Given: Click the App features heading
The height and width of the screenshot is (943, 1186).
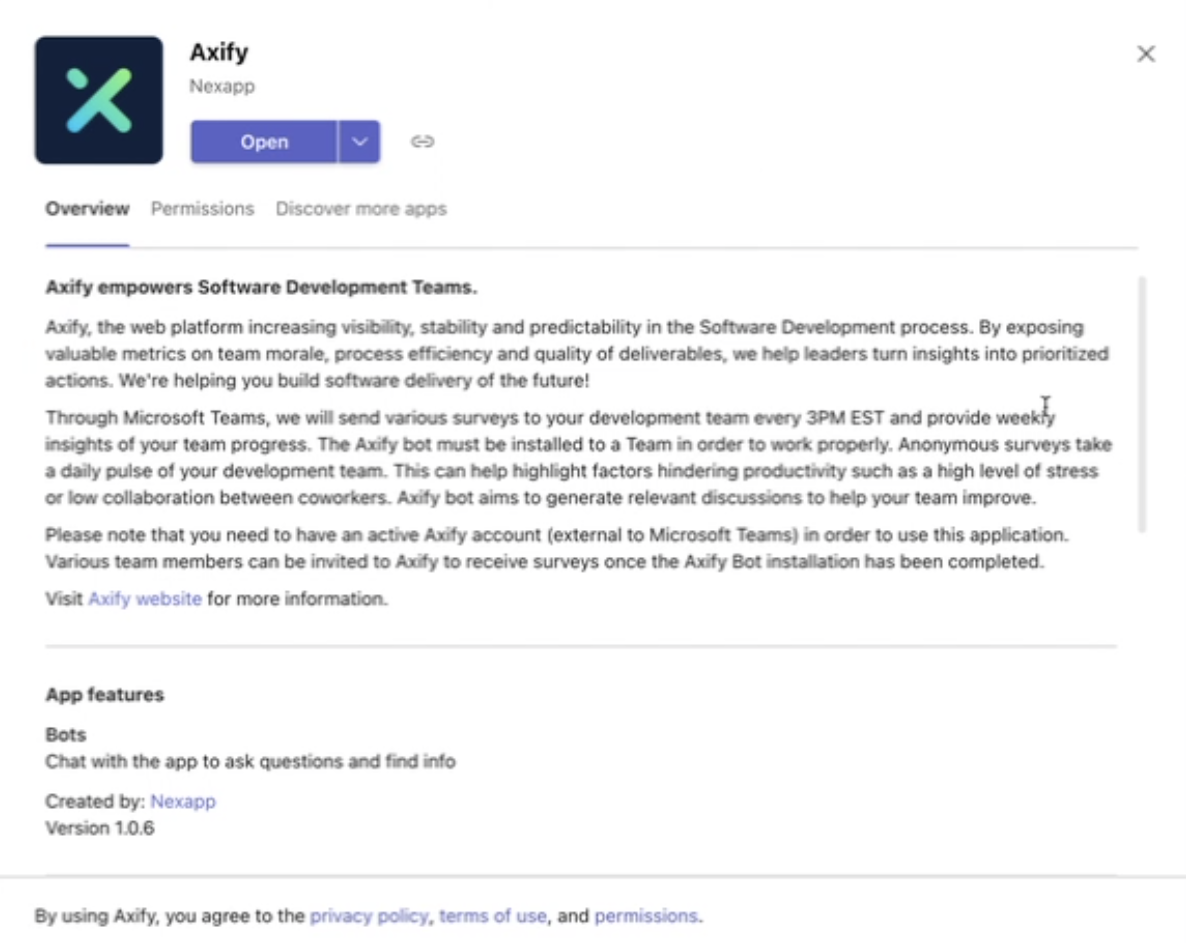Looking at the screenshot, I should [x=104, y=695].
